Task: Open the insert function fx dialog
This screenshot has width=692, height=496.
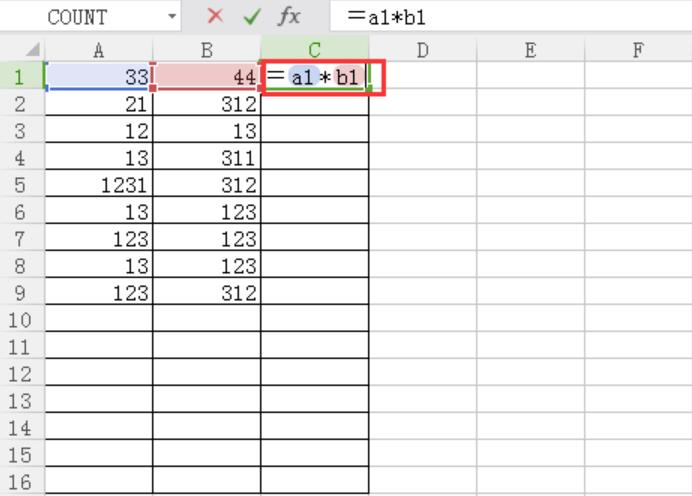Action: tap(290, 17)
